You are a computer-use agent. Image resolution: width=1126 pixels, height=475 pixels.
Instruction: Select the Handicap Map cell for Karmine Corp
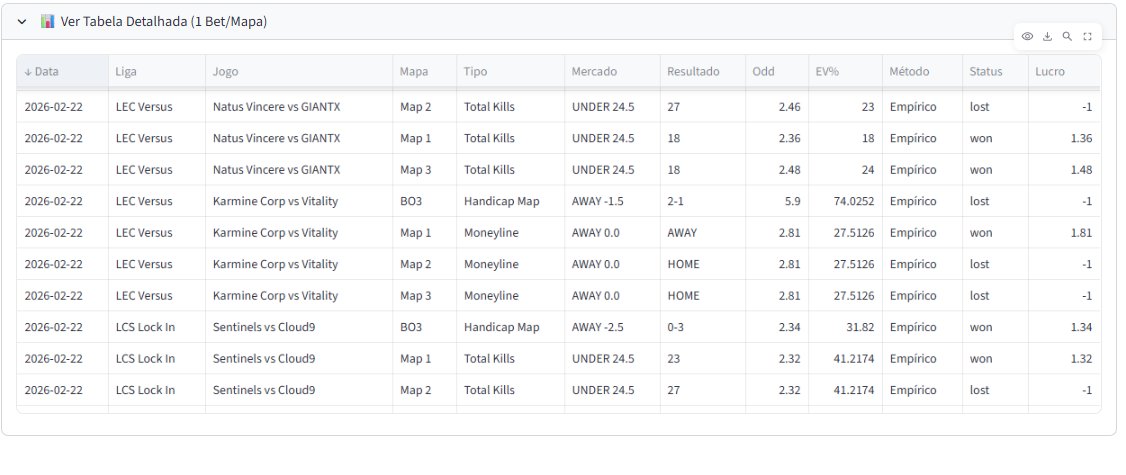click(510, 201)
